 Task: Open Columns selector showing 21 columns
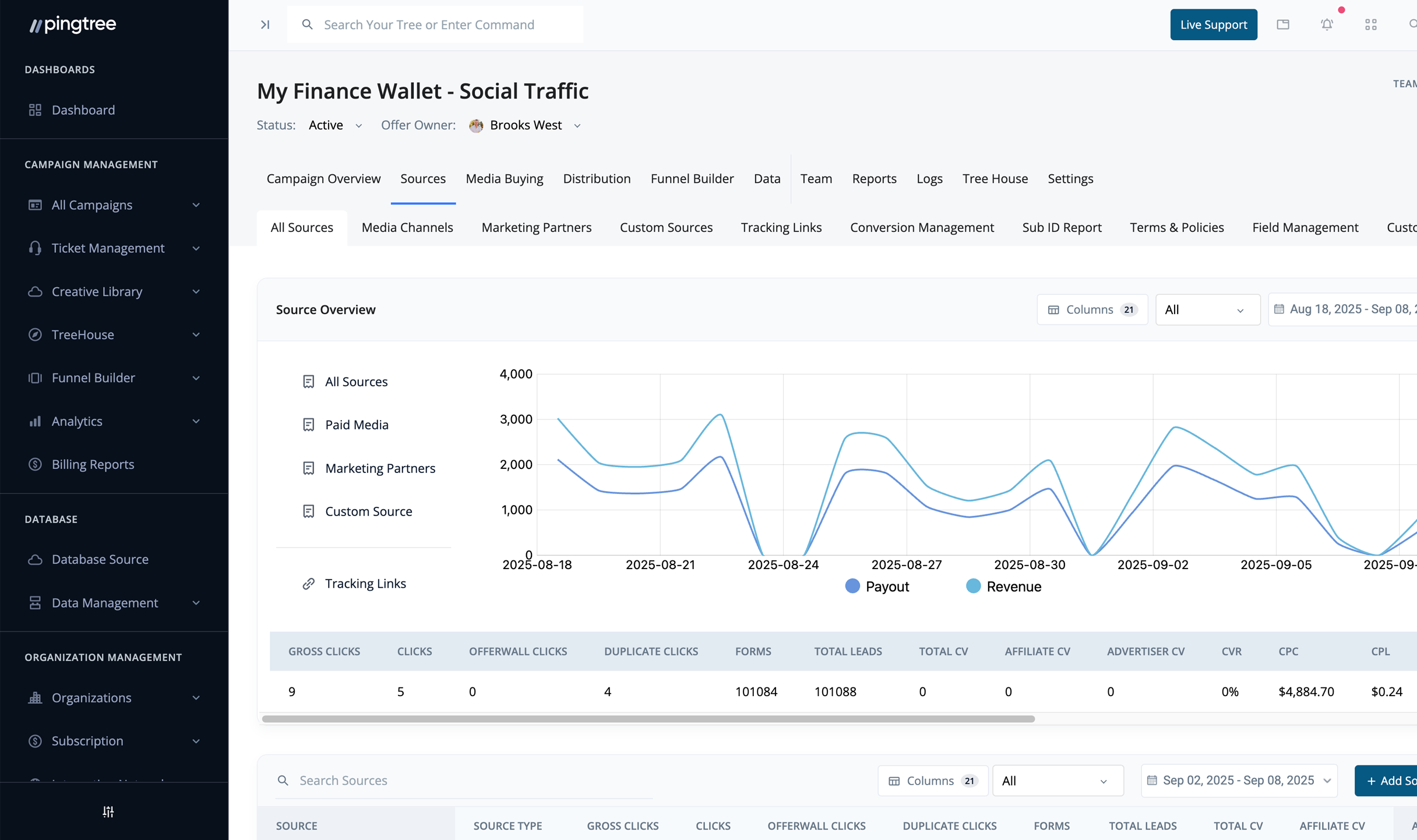point(1092,309)
